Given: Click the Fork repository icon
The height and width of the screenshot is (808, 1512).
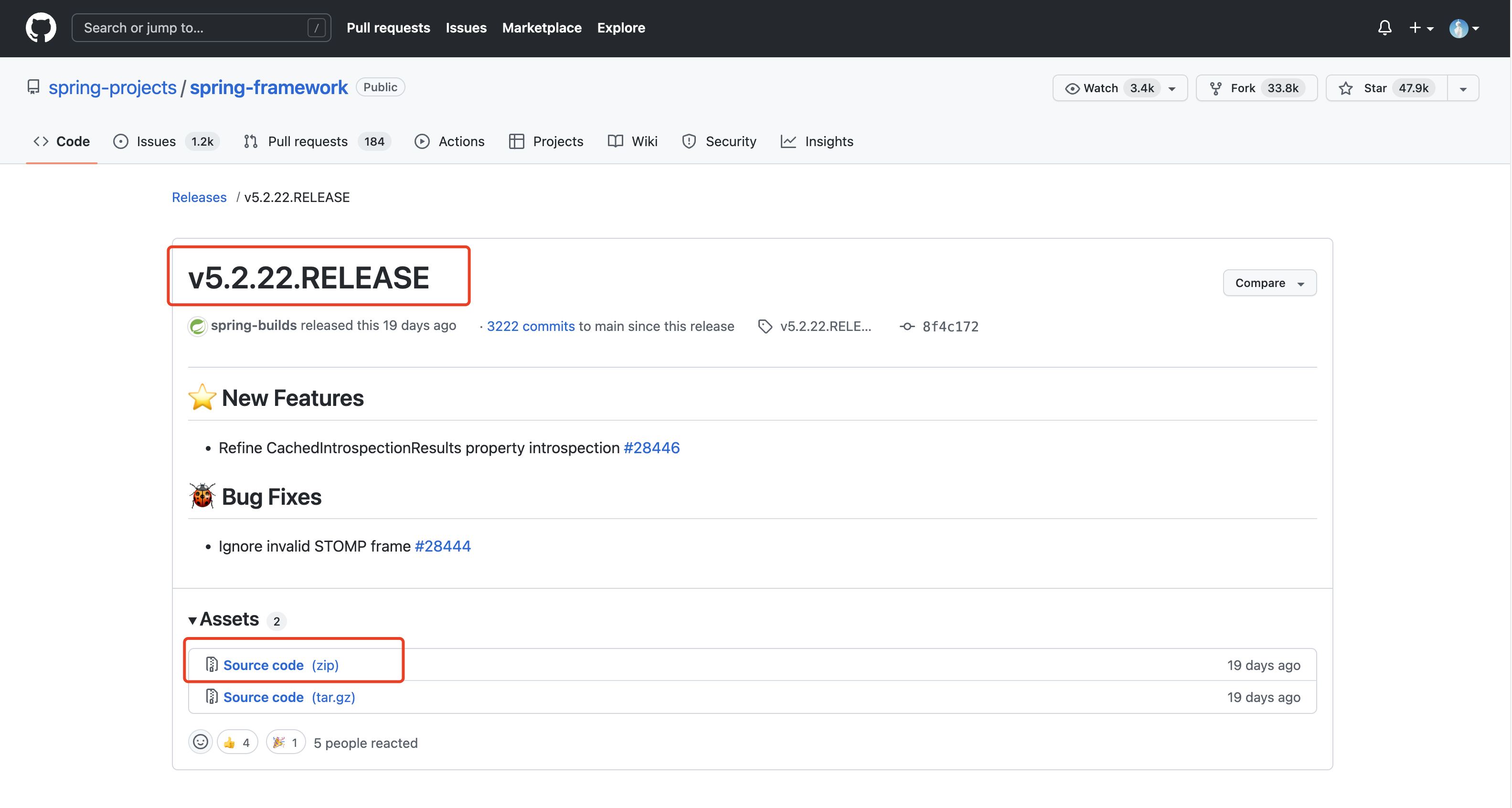Looking at the screenshot, I should pyautogui.click(x=1215, y=87).
